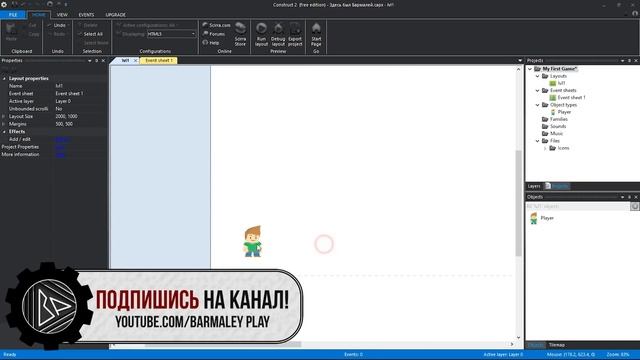
Task: Switch to the Event sheet 1 tab
Action: (x=159, y=60)
